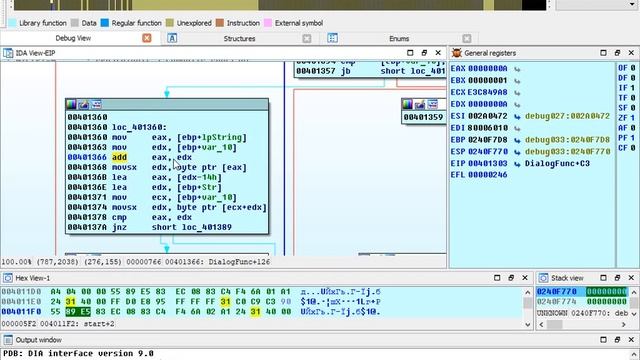Select the Debug View tab
640x360 pixels.
point(73,38)
